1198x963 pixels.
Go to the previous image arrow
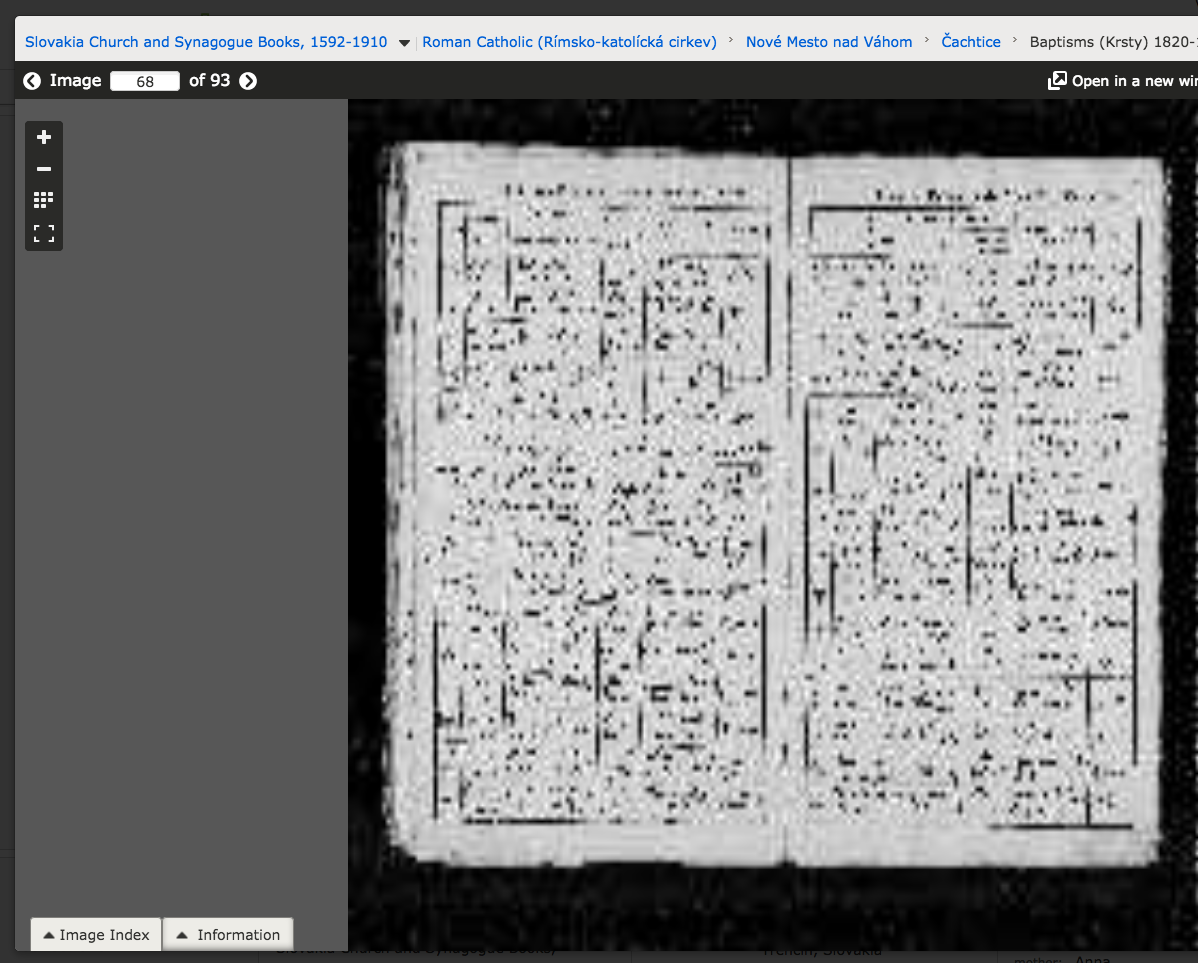coord(32,81)
